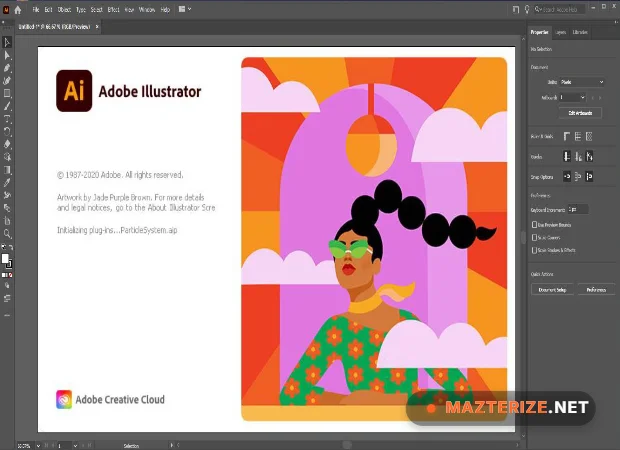
Task: Select the Symbol Sprayer tool
Action: point(7,195)
